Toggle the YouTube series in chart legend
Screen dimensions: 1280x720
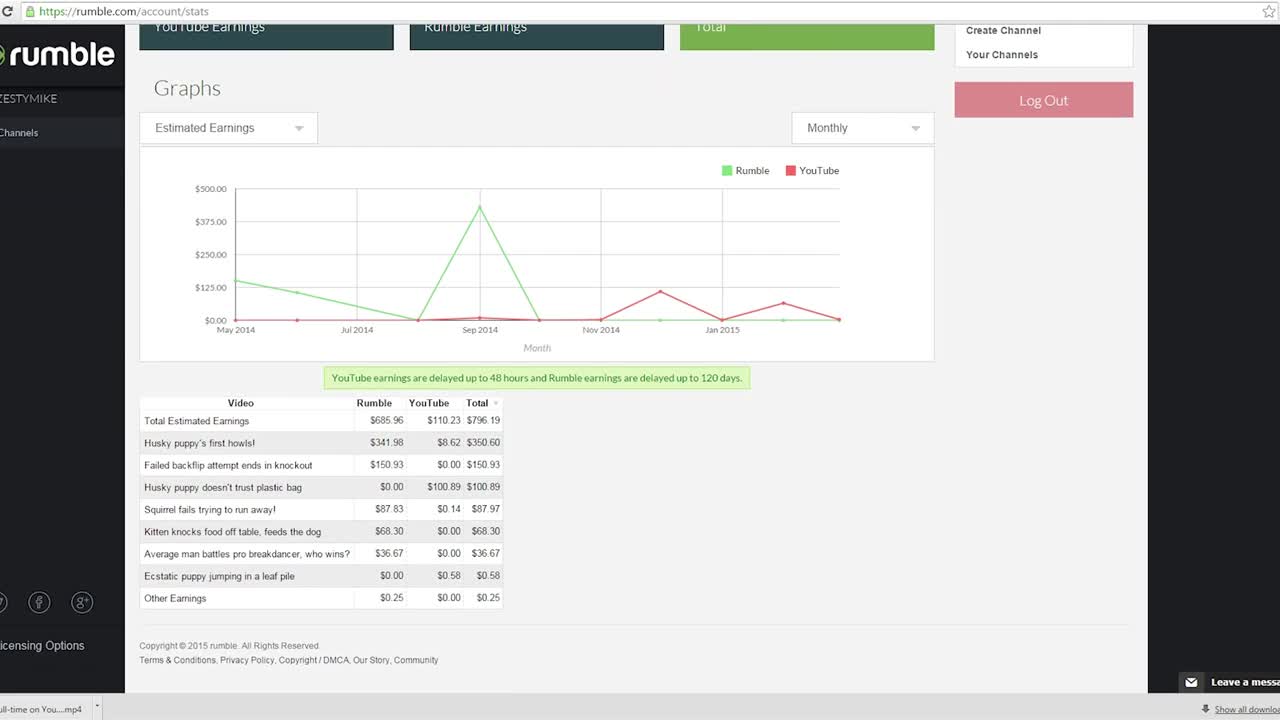click(x=812, y=171)
